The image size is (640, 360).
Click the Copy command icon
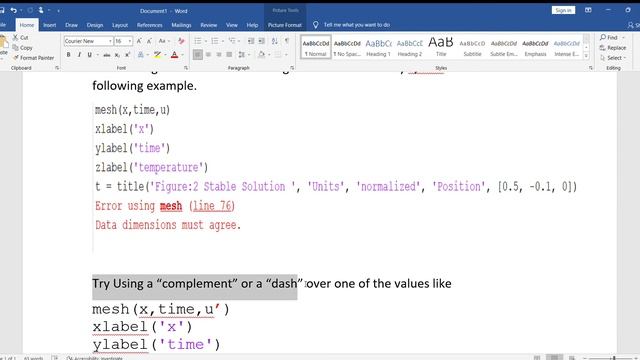pos(16,48)
